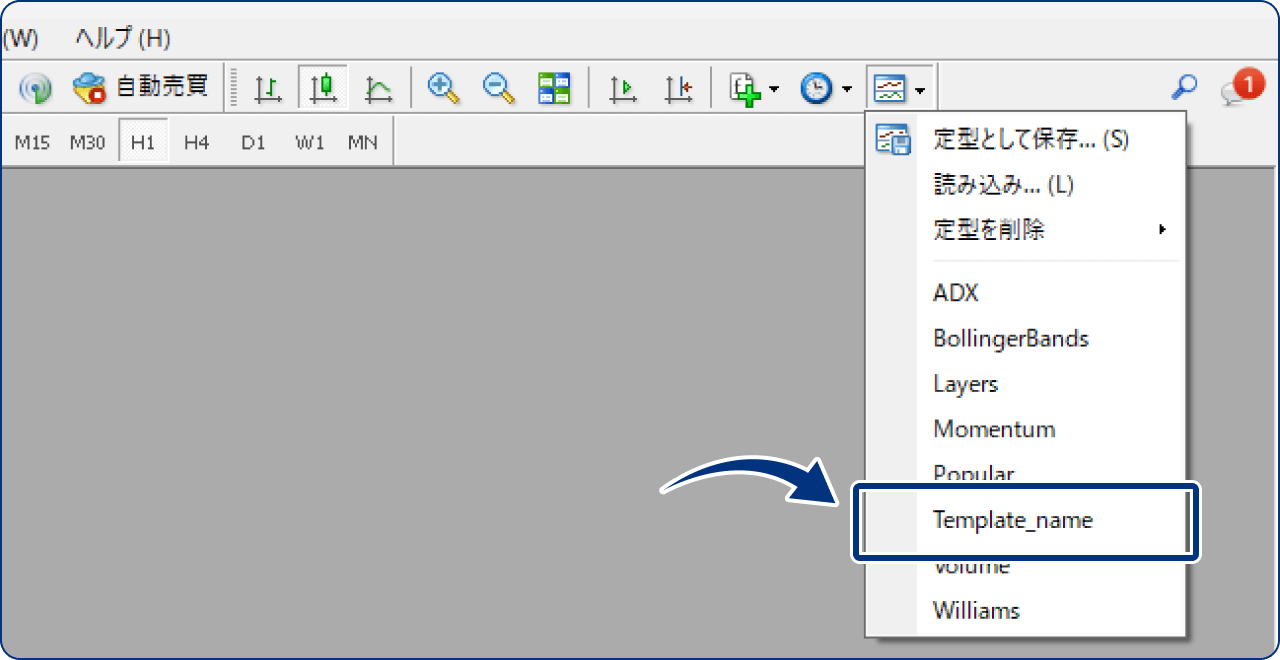
Task: Switch to line chart icon
Action: coord(378,89)
